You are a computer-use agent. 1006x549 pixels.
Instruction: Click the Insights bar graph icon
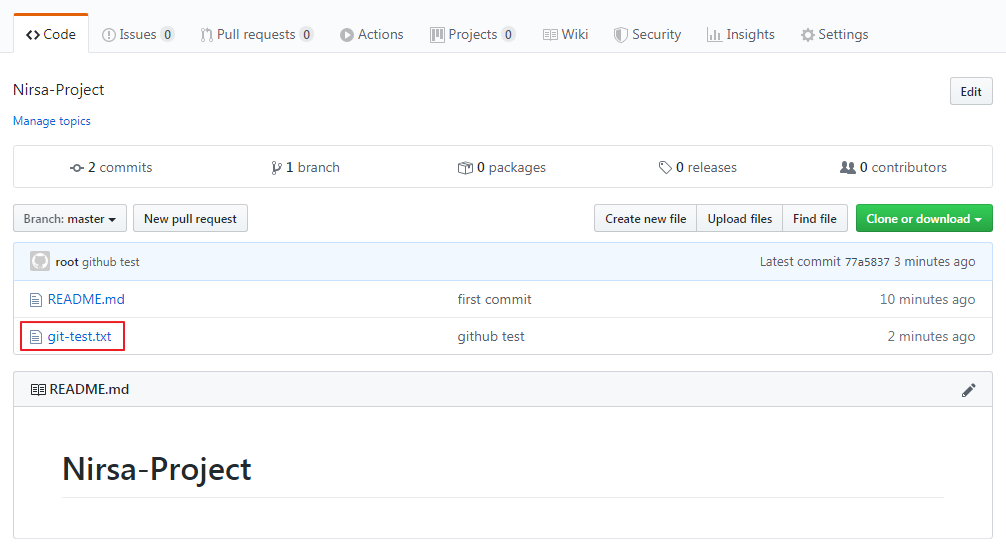(x=714, y=35)
